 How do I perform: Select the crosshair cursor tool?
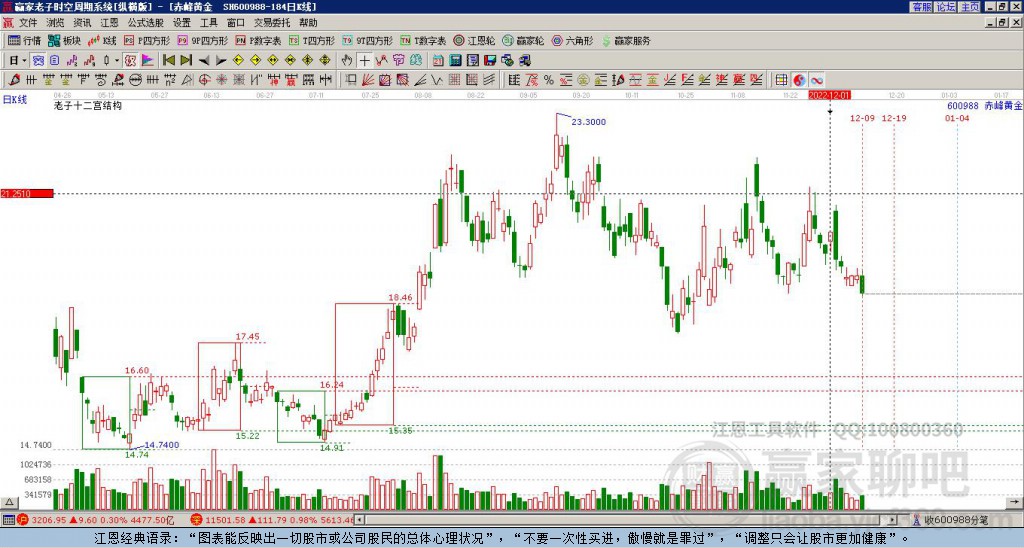click(365, 60)
